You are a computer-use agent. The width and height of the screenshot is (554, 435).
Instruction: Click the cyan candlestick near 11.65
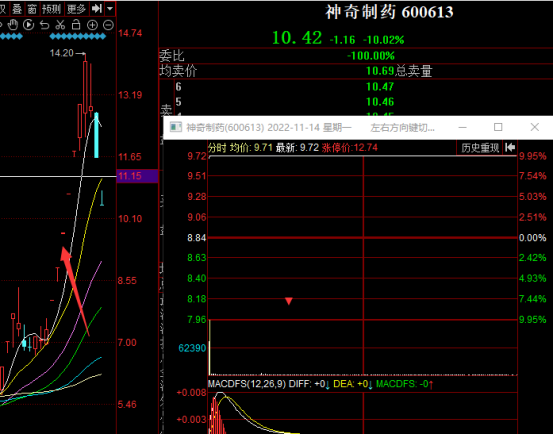[96, 135]
